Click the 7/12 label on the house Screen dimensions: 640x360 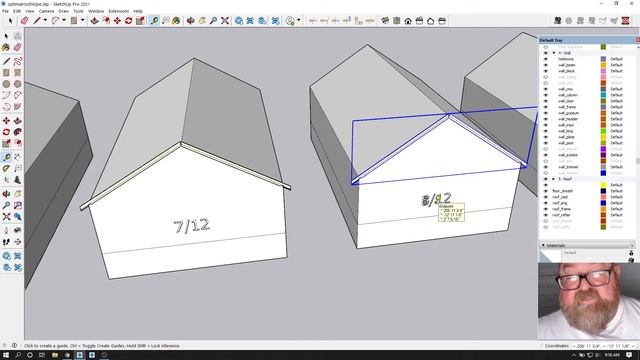coord(192,226)
